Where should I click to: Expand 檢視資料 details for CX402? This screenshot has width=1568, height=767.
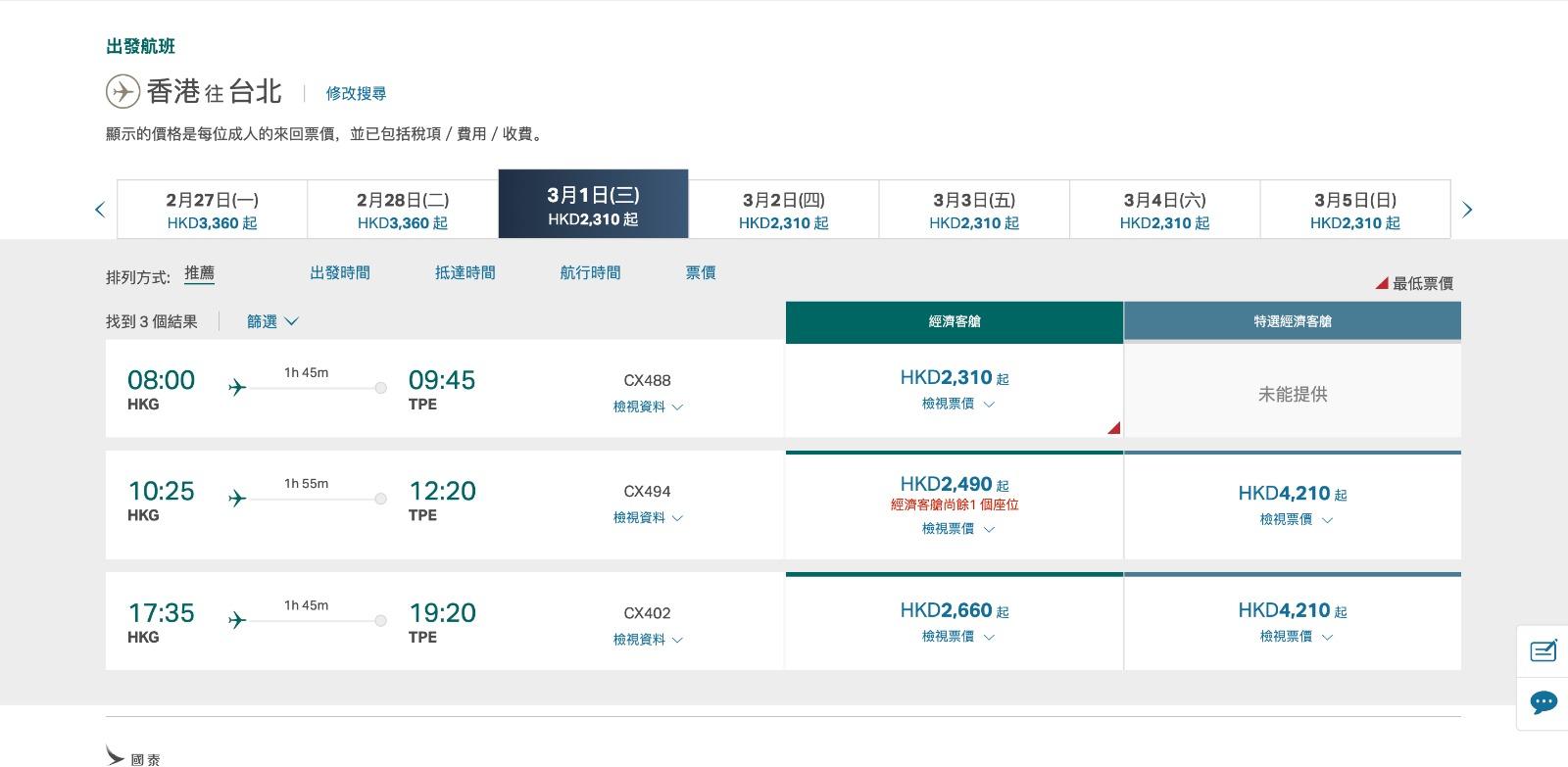point(647,640)
